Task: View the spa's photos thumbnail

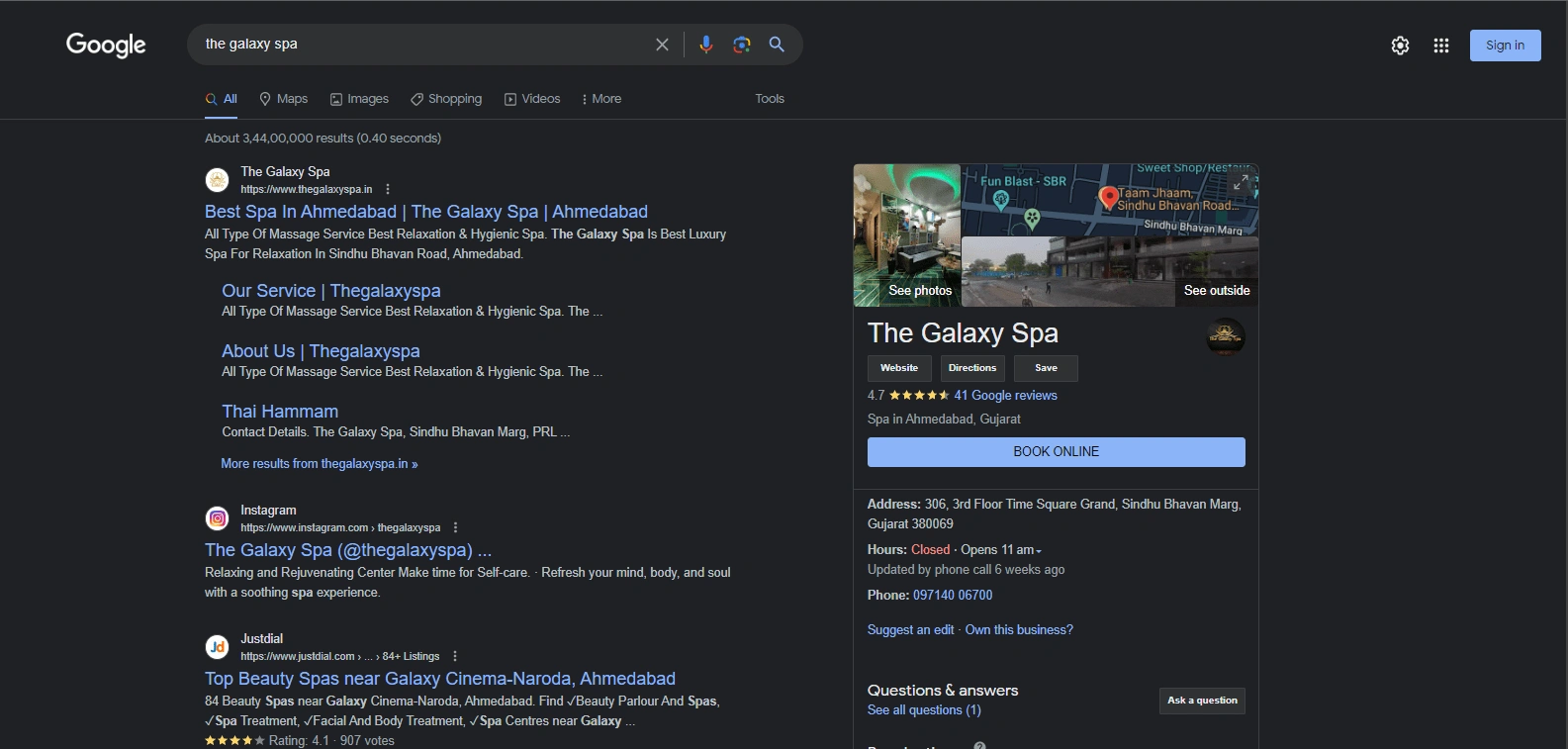Action: point(907,235)
